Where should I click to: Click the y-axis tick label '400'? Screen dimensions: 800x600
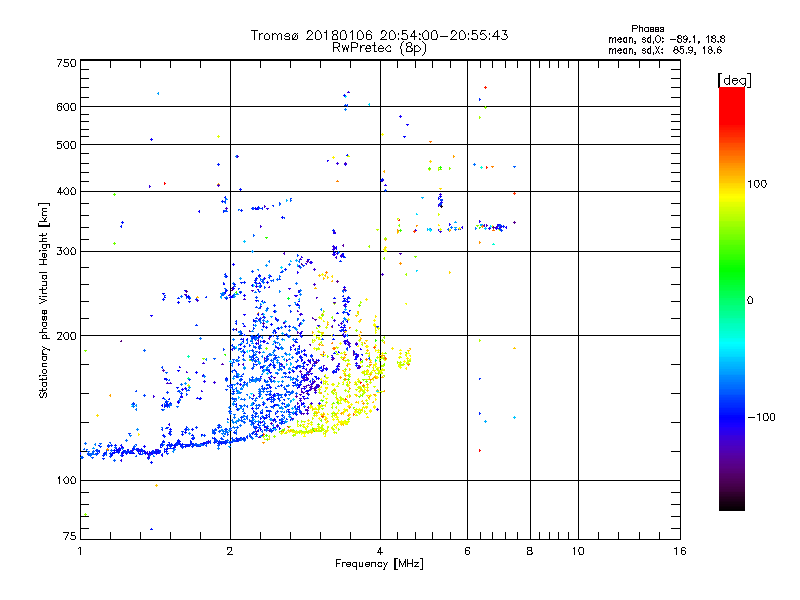[x=67, y=192]
